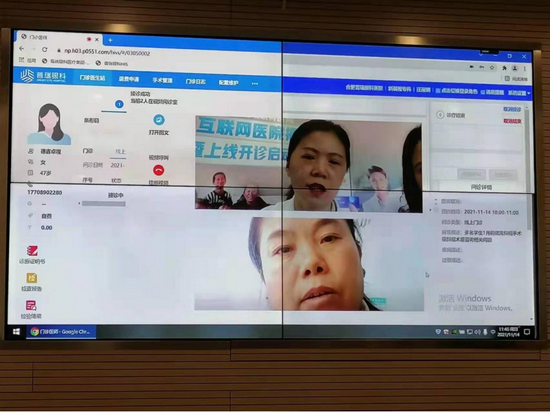Click the patient avatar image
The image size is (550, 412).
click(49, 124)
